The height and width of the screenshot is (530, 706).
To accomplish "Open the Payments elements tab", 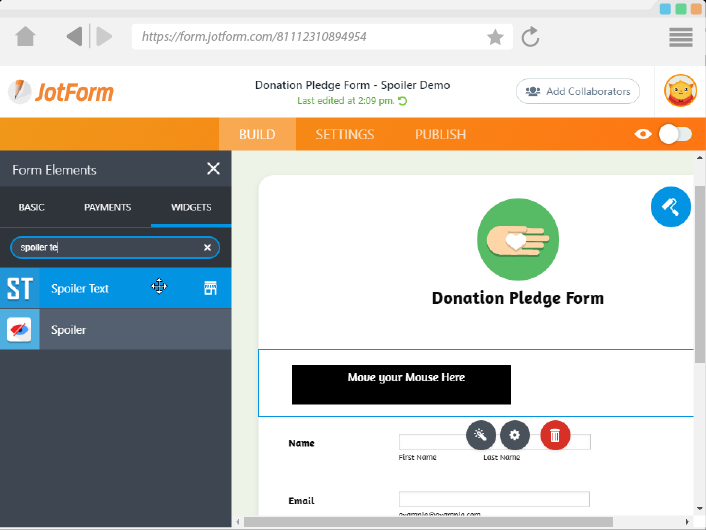I will point(107,207).
